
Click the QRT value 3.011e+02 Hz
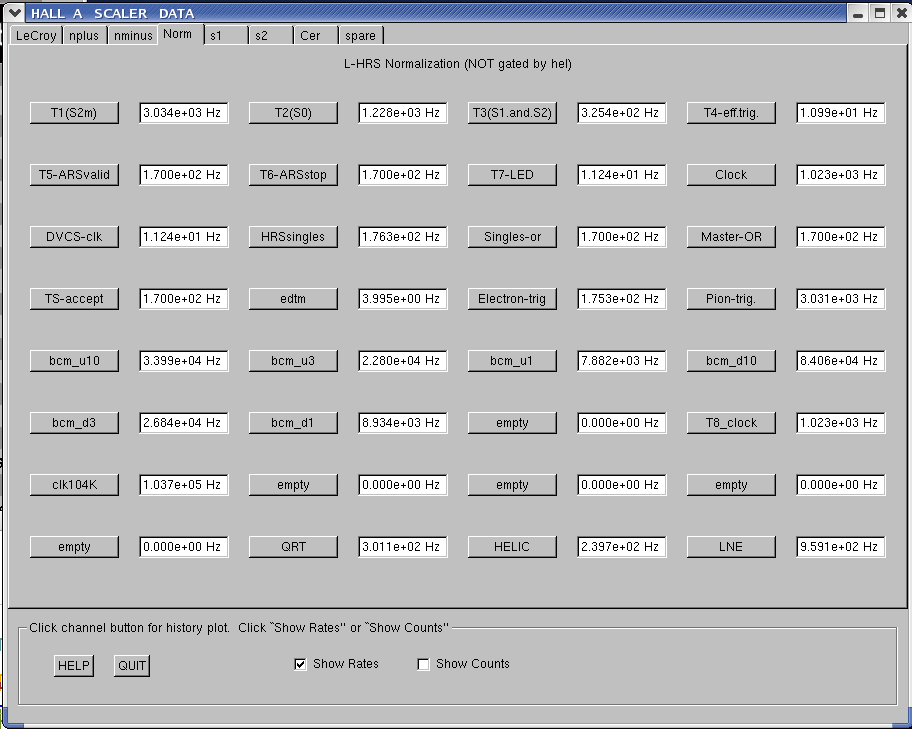[403, 547]
